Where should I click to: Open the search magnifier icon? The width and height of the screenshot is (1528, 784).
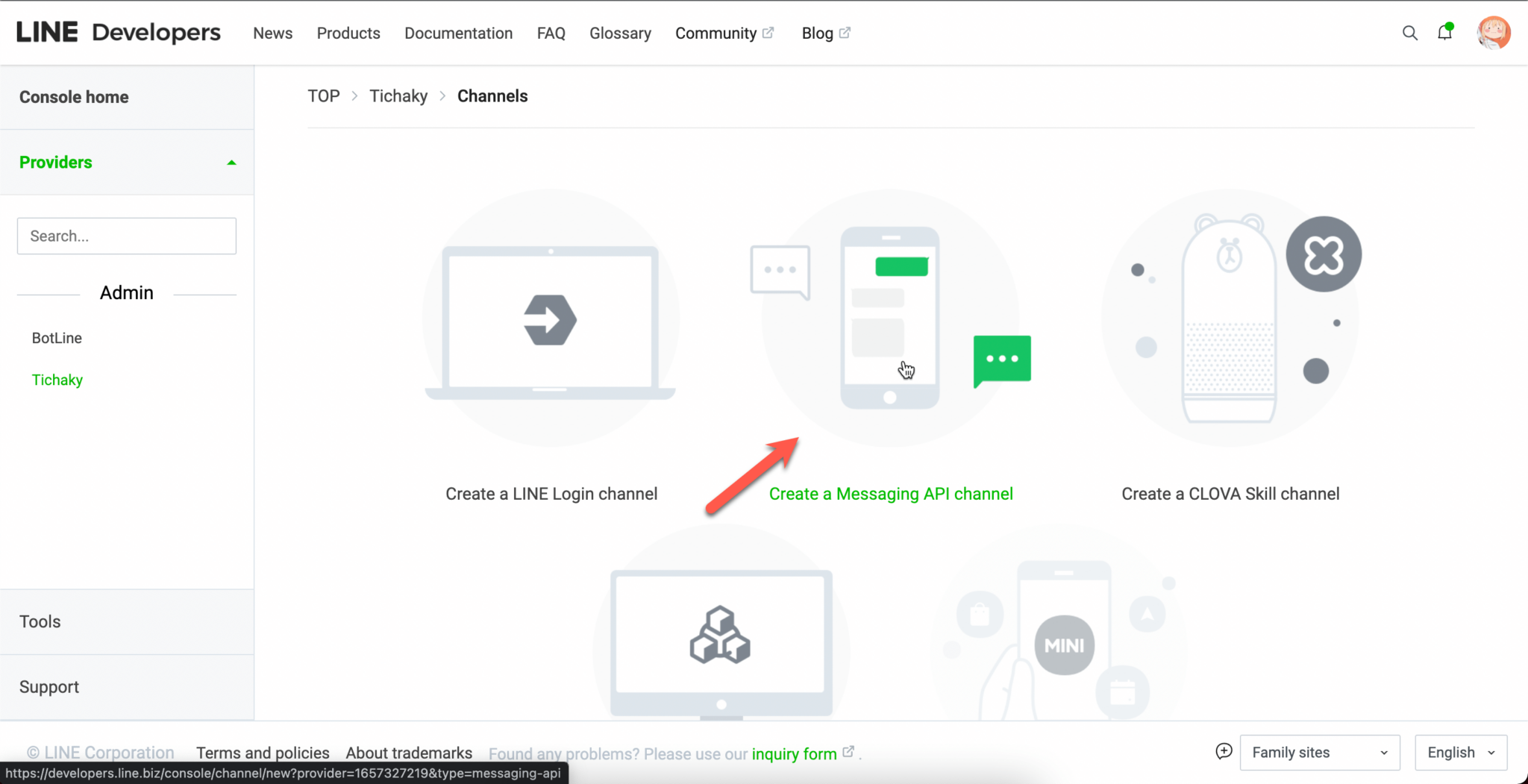click(1410, 33)
